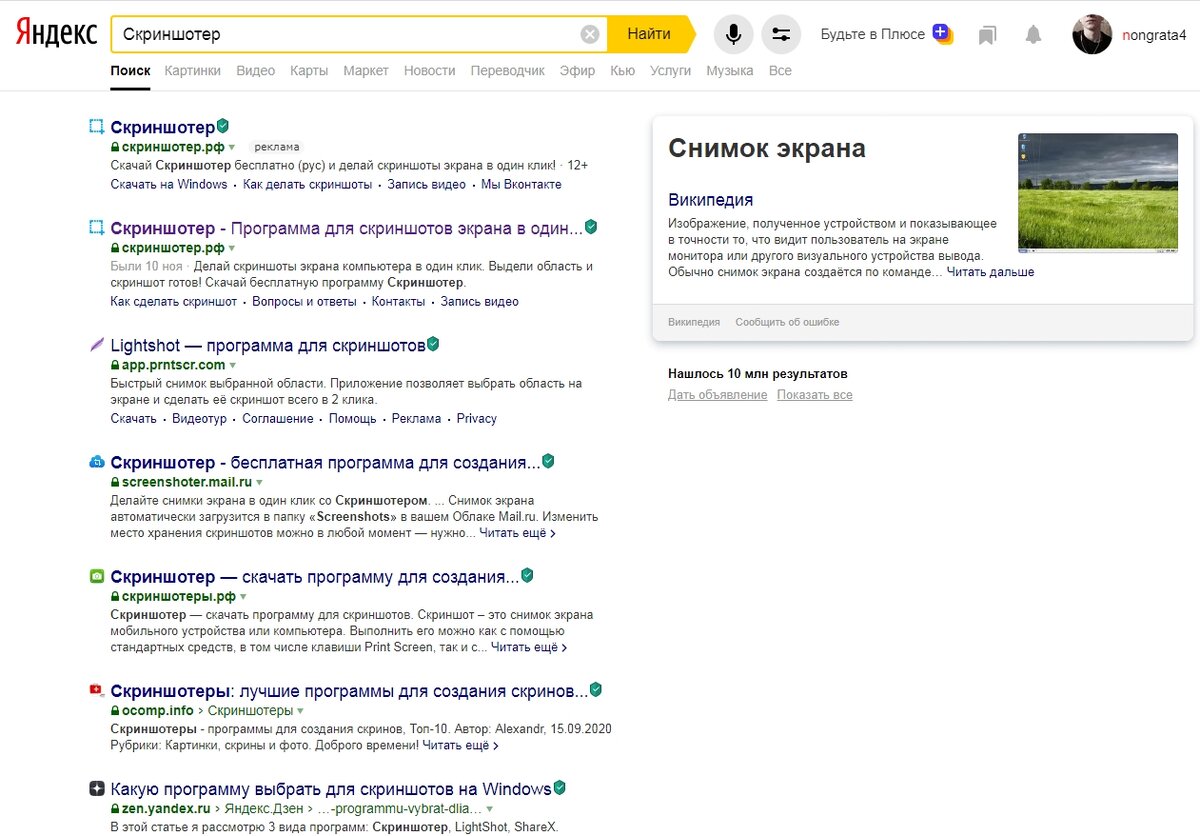Click the Плюс badge icon
The width and height of the screenshot is (1200, 836).
pos(942,34)
